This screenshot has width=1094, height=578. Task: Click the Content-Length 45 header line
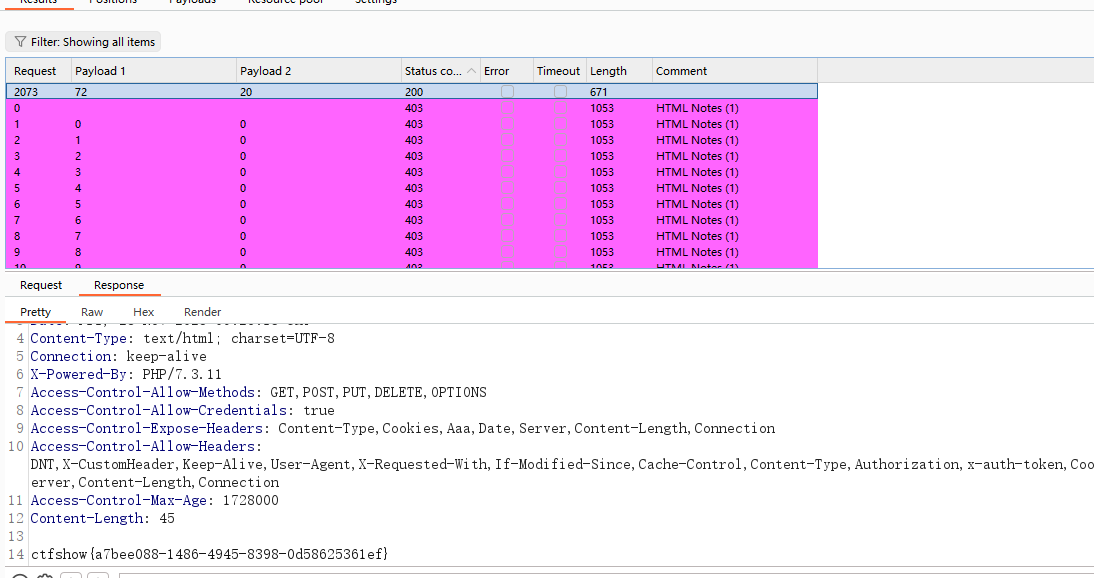coord(103,519)
